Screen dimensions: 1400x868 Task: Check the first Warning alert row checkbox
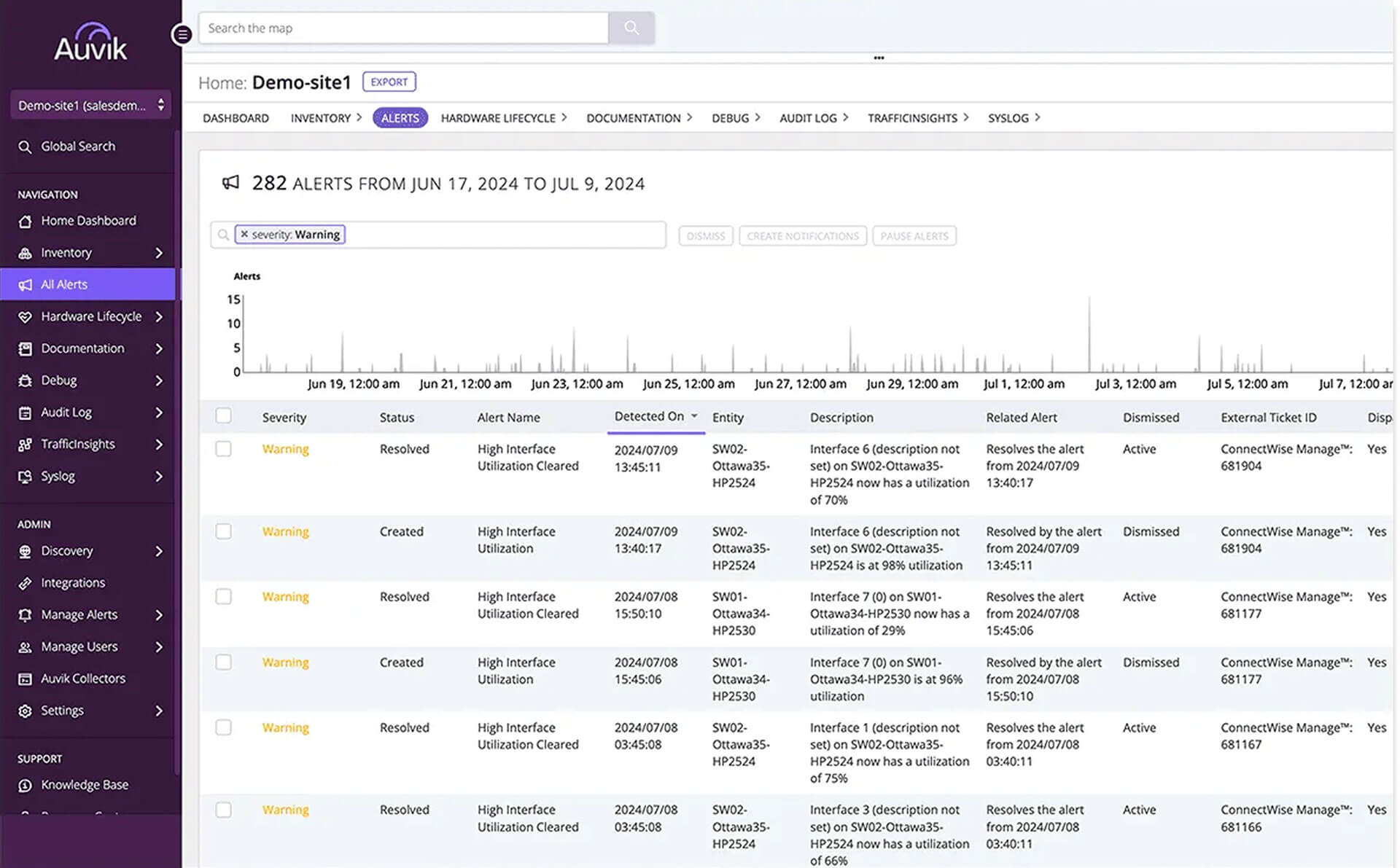coord(223,449)
